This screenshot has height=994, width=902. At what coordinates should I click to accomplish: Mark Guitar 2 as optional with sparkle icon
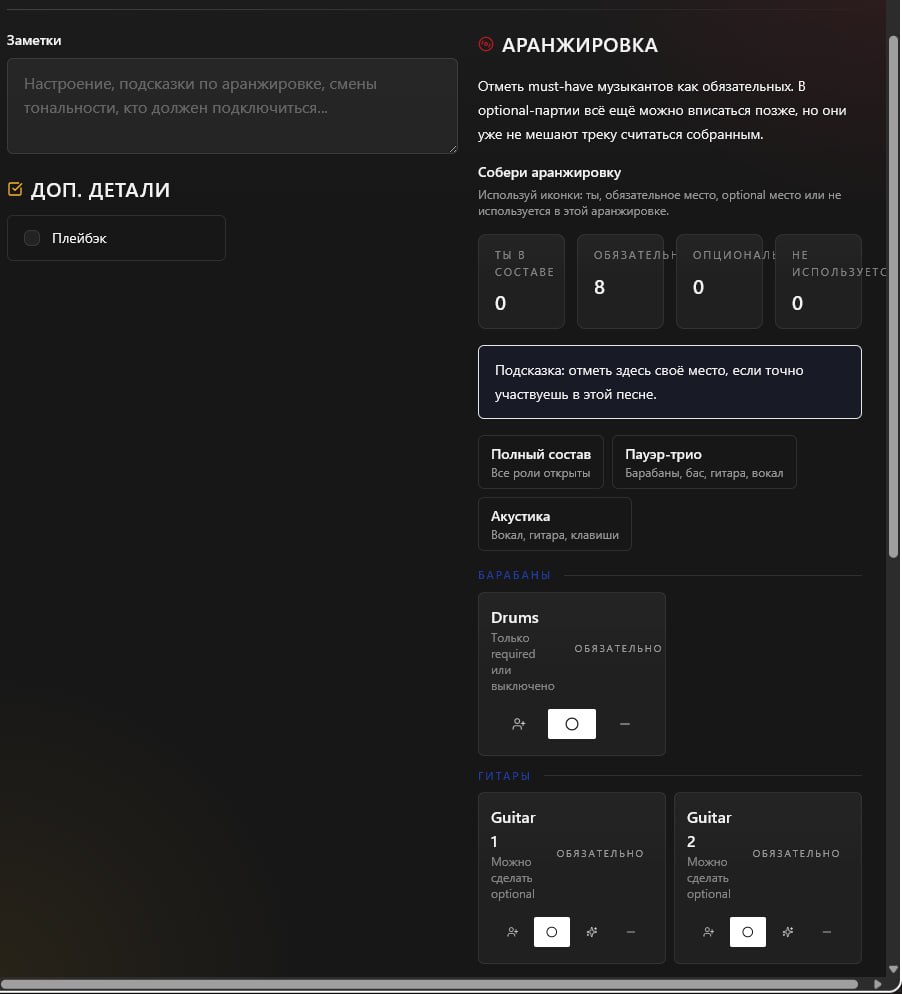pyautogui.click(x=787, y=932)
